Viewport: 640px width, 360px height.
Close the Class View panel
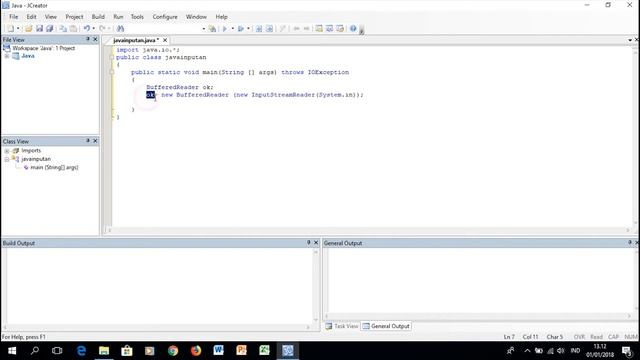tap(95, 141)
